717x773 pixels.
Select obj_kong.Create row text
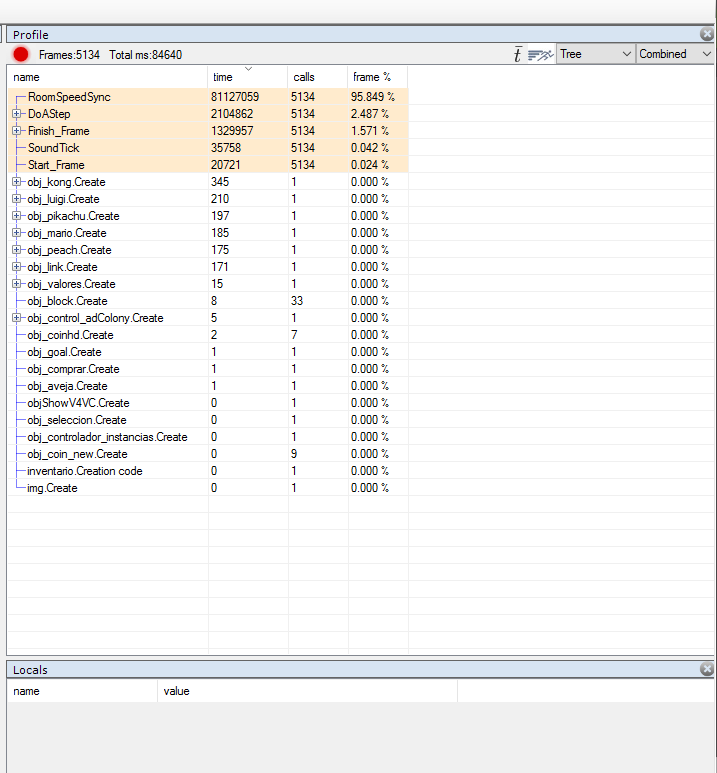(x=67, y=182)
